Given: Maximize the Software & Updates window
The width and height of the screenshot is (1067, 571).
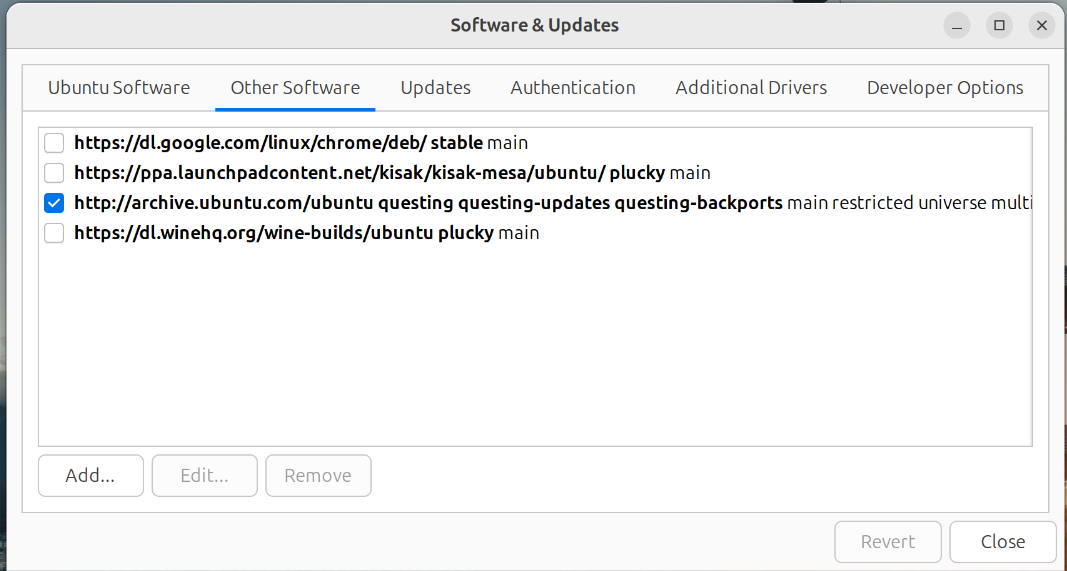Looking at the screenshot, I should [x=999, y=25].
